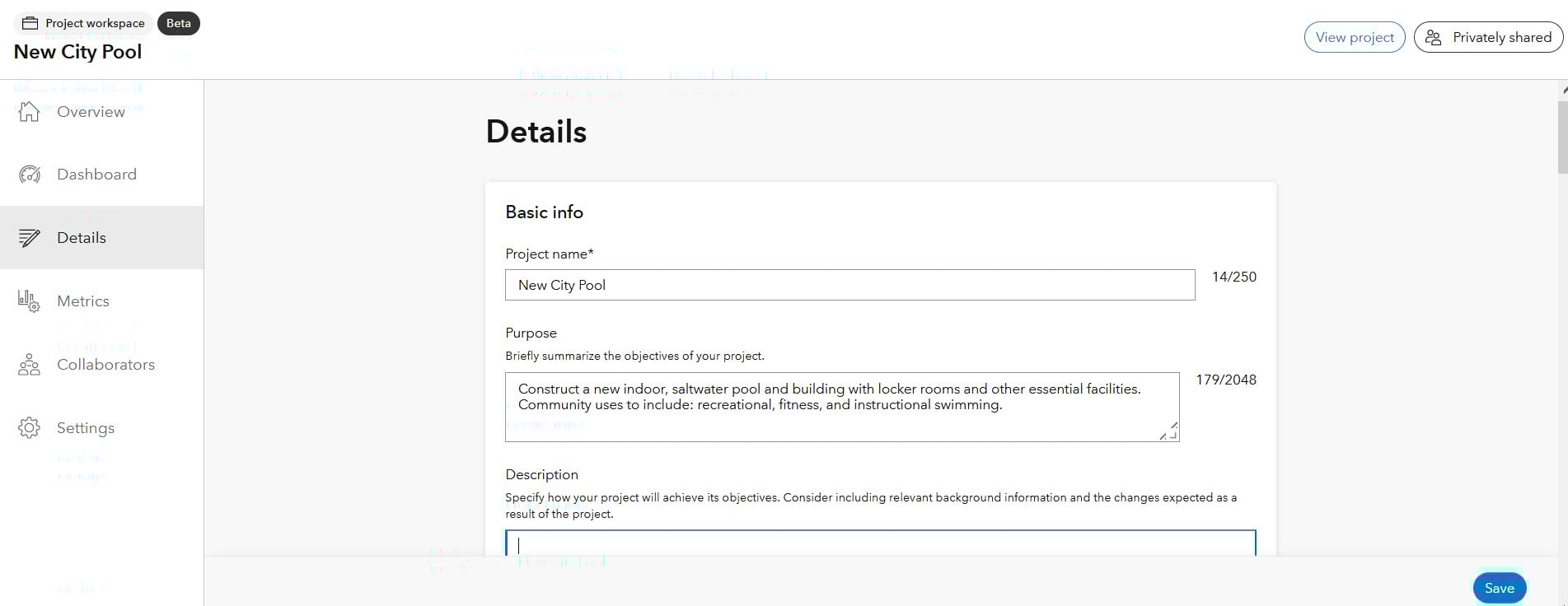Click the Description text box
The image size is (1568, 606).
tap(880, 543)
